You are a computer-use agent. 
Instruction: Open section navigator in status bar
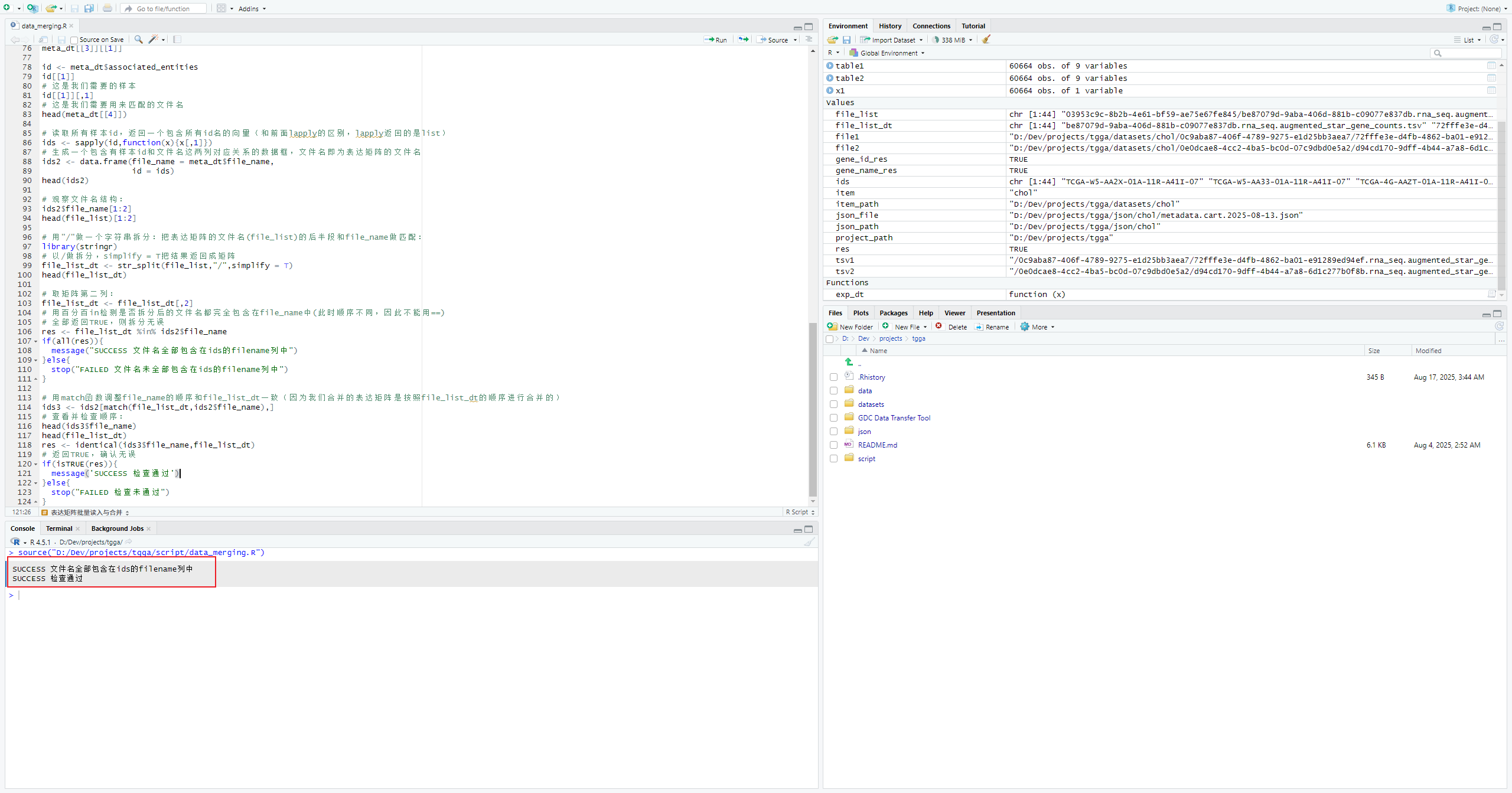(86, 513)
